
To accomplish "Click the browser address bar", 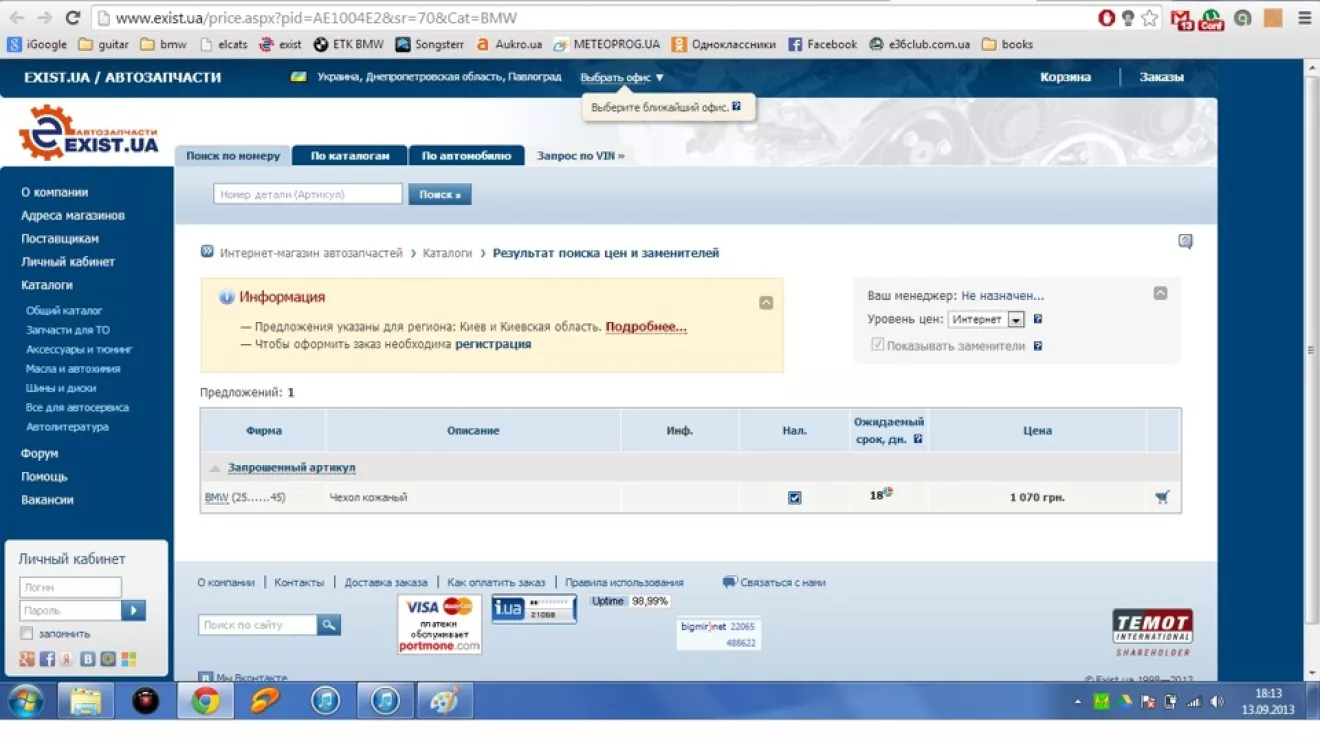I will click(590, 18).
